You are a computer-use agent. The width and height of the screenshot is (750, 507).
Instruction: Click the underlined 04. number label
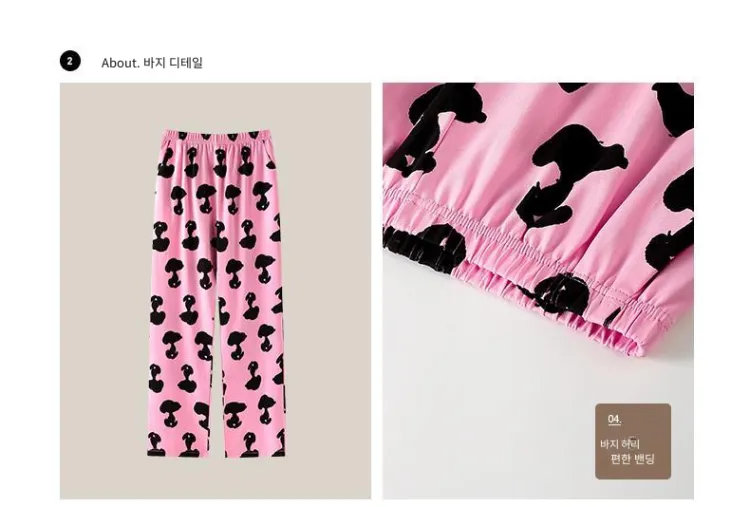coord(614,419)
